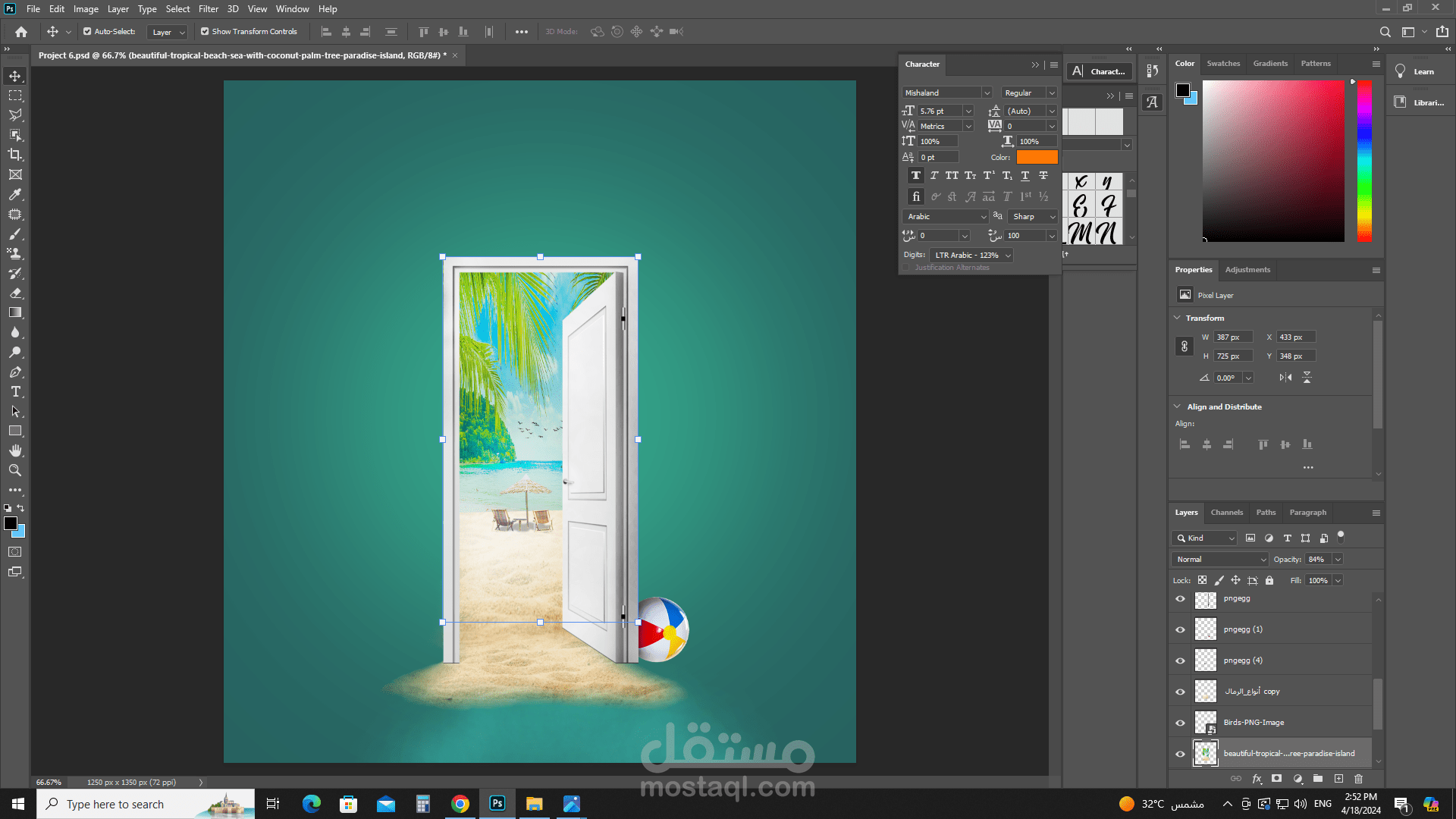Open the Mishaland font family dropdown
This screenshot has width=1456, height=819.
coord(987,93)
